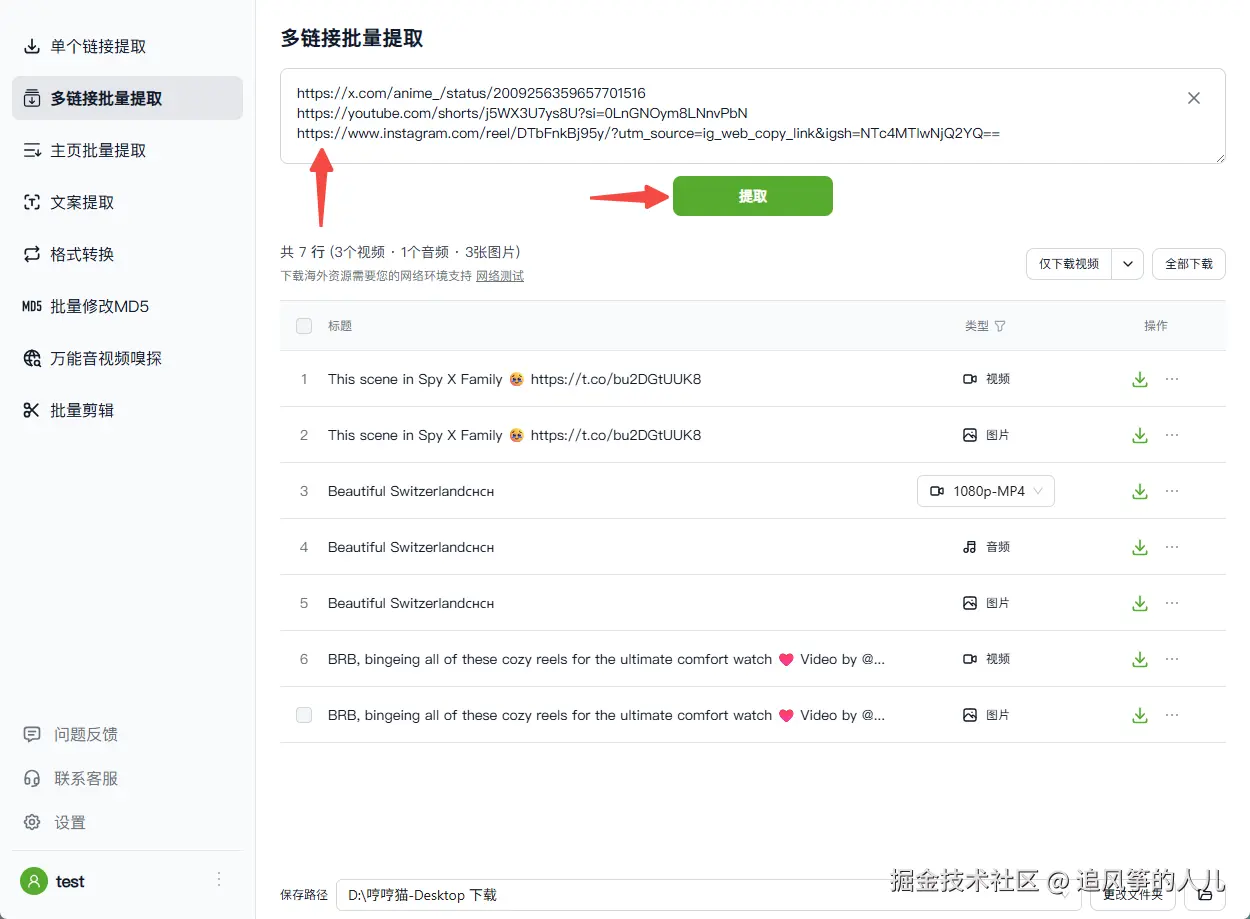
Task: Open more options for row 1 视频
Action: point(1172,379)
